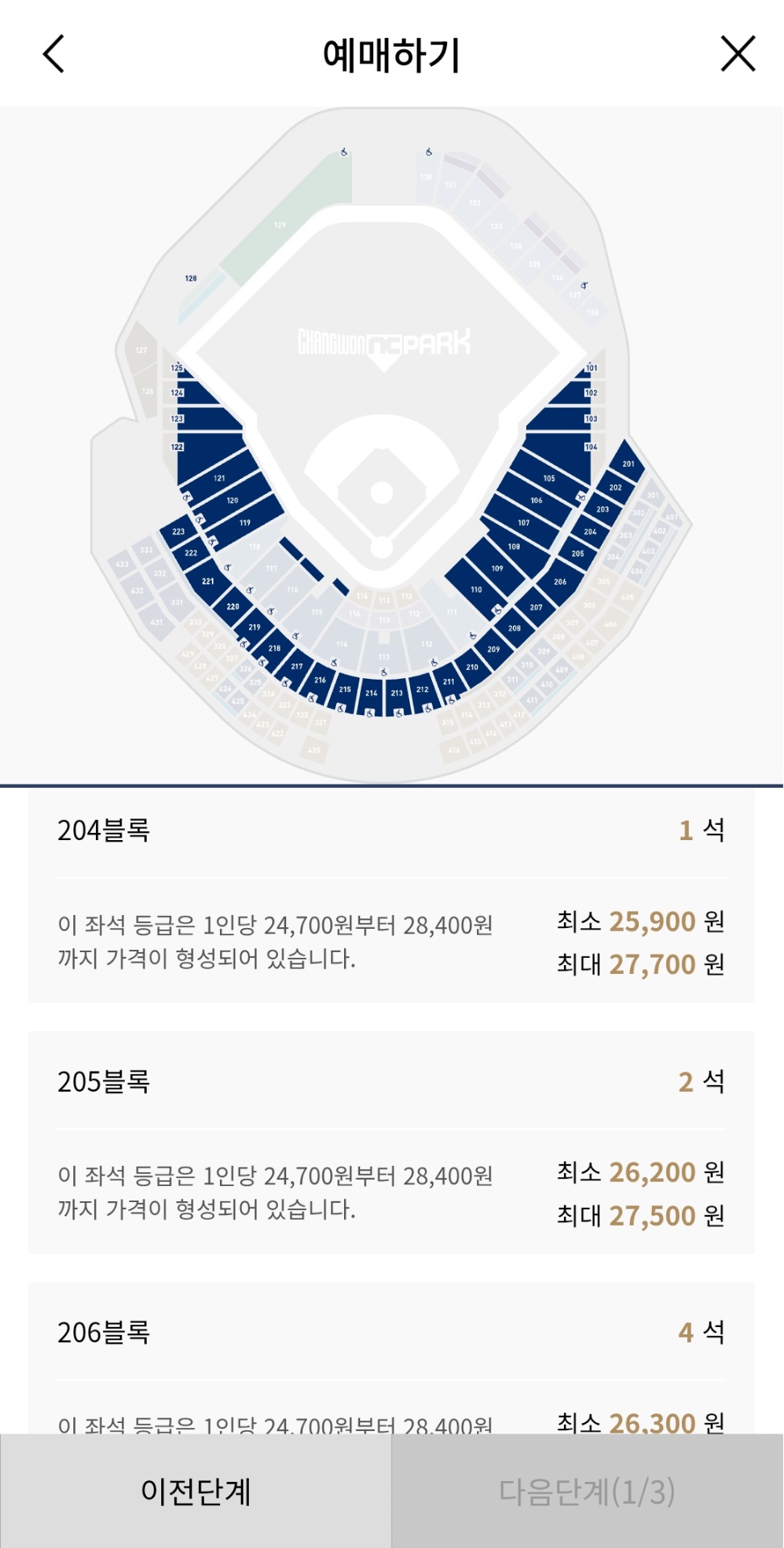Select seat block 223 on the map
This screenshot has height=1548, width=784.
(178, 531)
